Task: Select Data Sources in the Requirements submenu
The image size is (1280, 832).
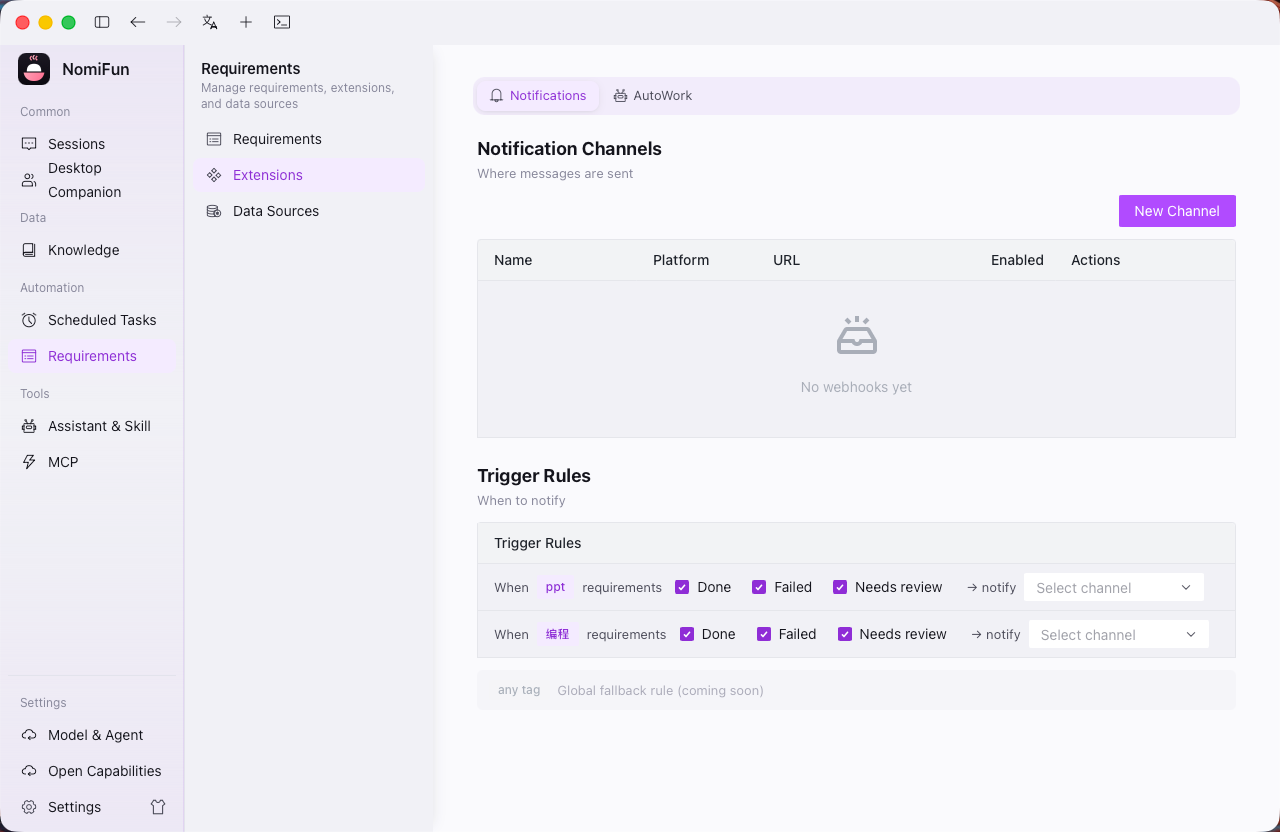Action: coord(310,211)
